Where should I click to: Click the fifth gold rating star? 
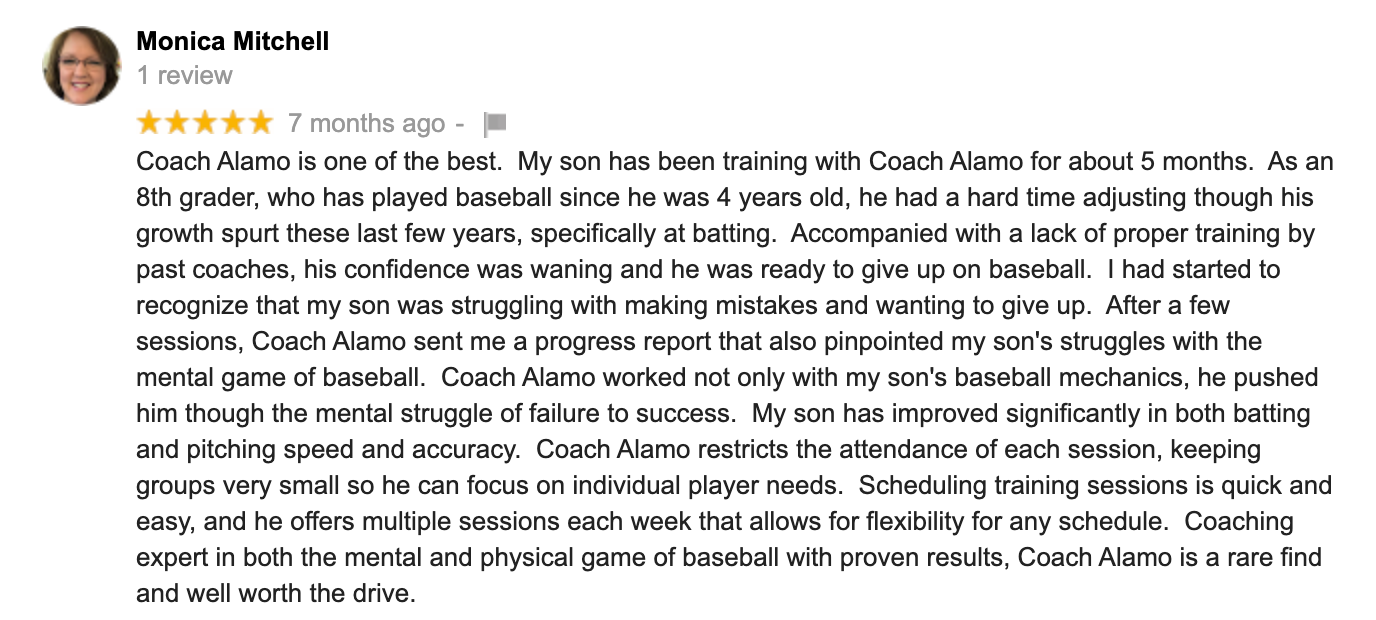(259, 122)
